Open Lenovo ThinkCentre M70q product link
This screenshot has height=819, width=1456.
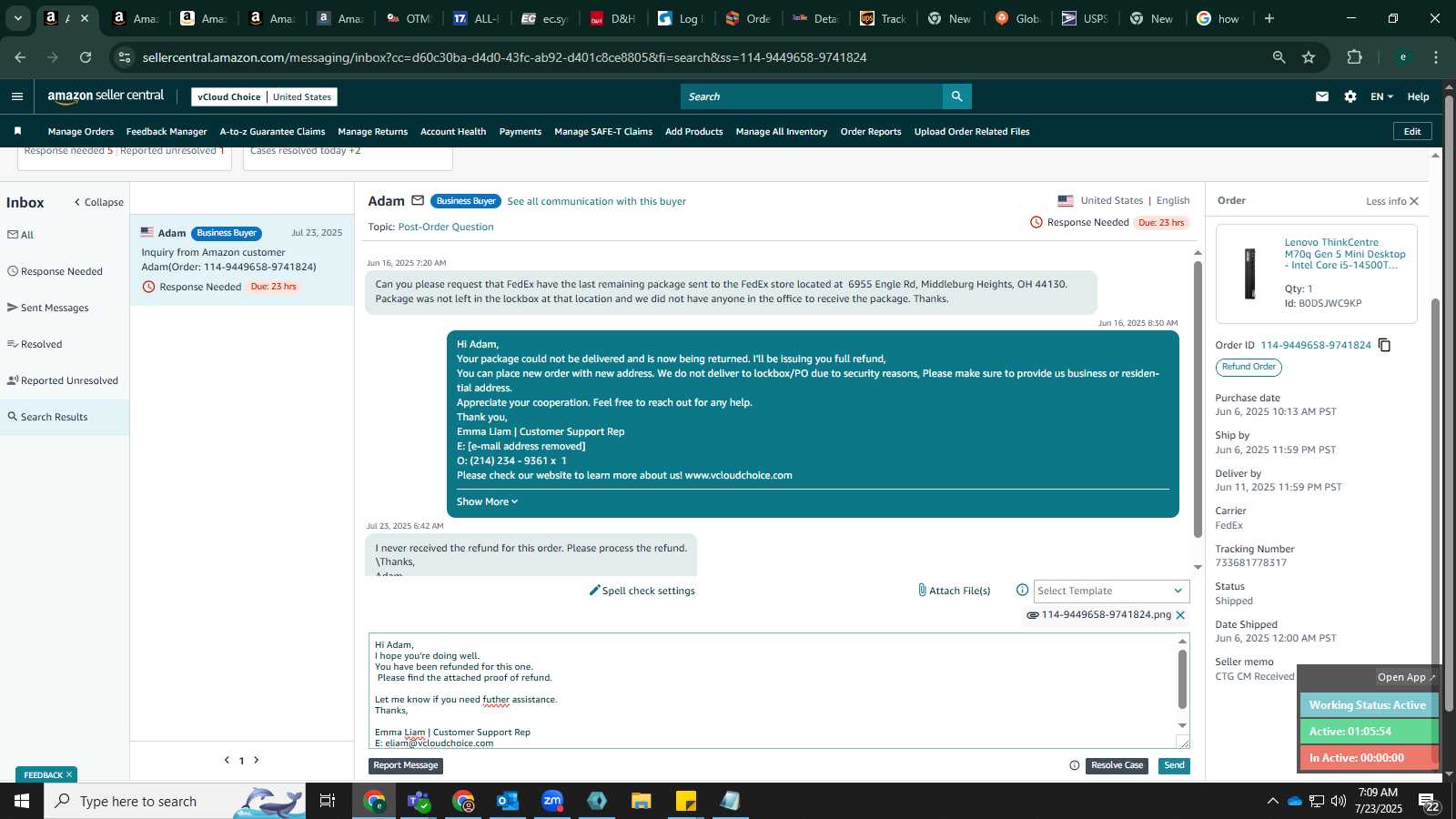point(1345,254)
